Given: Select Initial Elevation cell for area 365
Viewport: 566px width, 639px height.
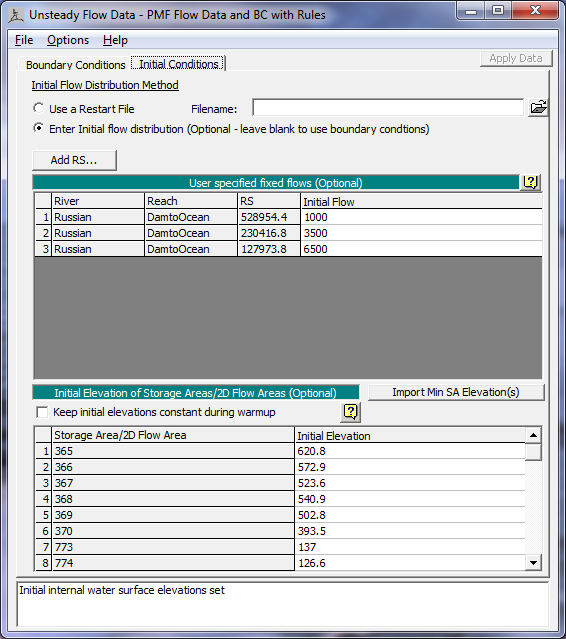Looking at the screenshot, I should point(410,451).
